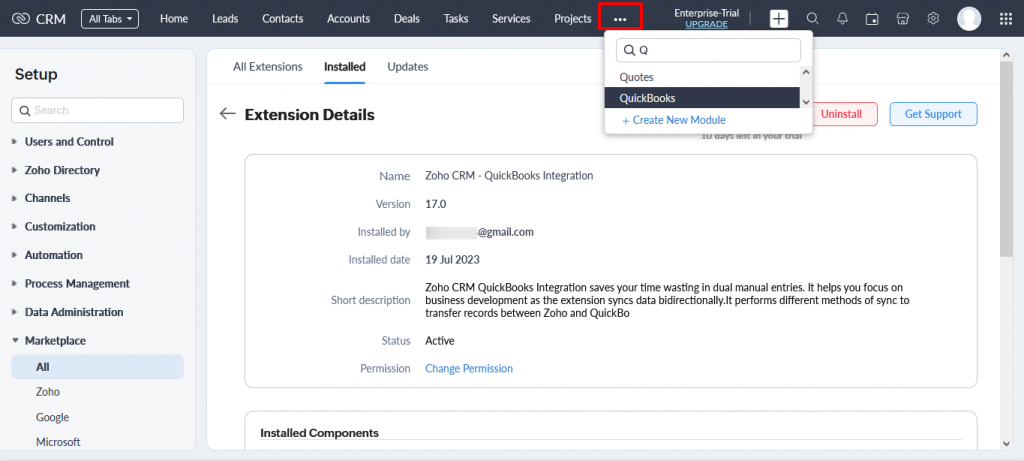Open the three-dots more modules menu

pyautogui.click(x=620, y=19)
